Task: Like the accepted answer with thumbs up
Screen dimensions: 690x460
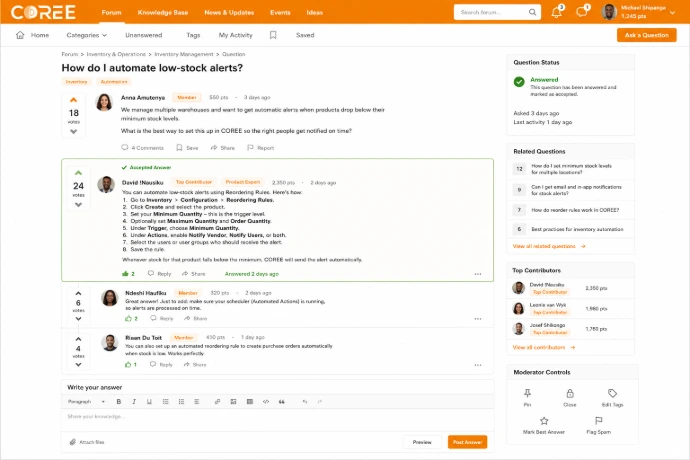Action: [125, 274]
